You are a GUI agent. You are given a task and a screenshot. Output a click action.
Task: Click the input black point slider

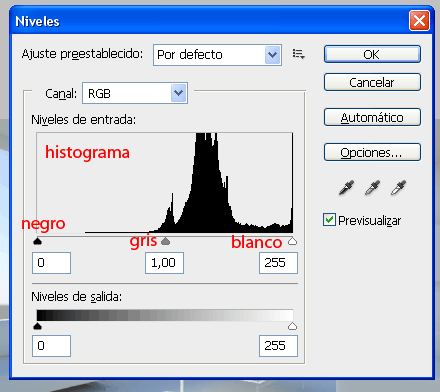[37, 241]
